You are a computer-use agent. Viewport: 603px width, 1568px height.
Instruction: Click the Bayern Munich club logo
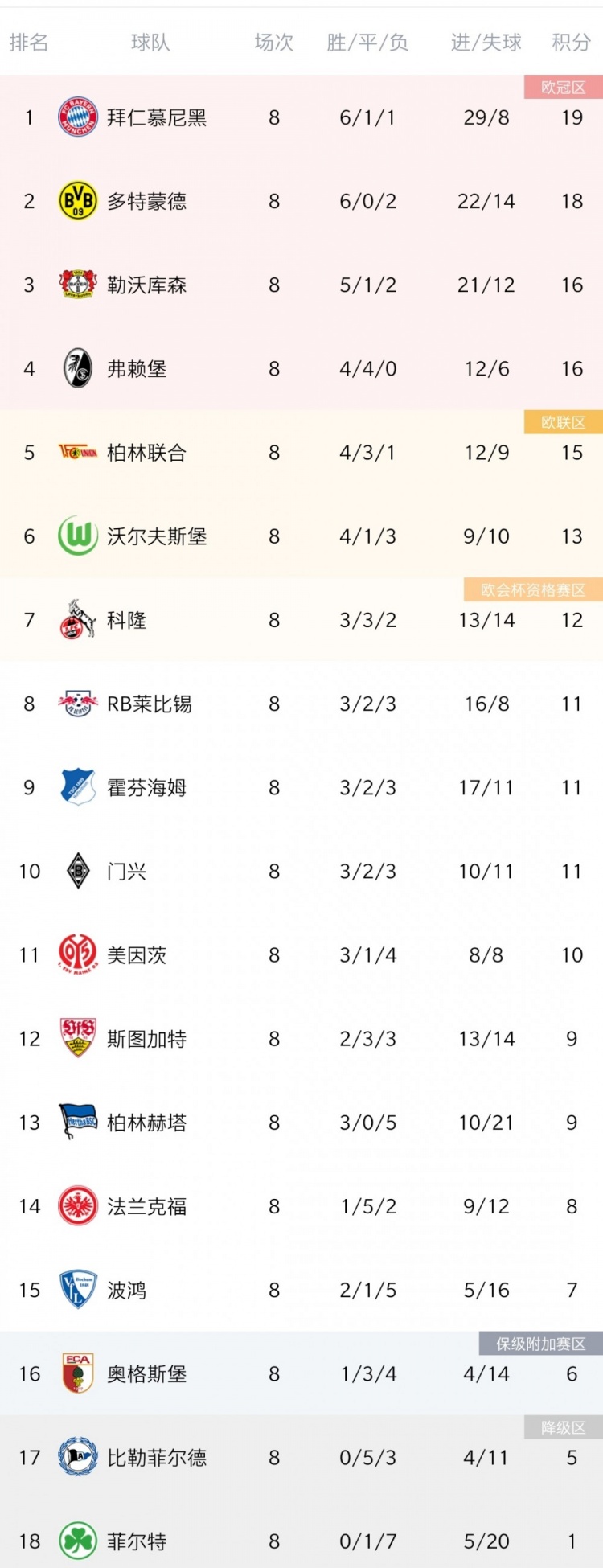pos(78,117)
